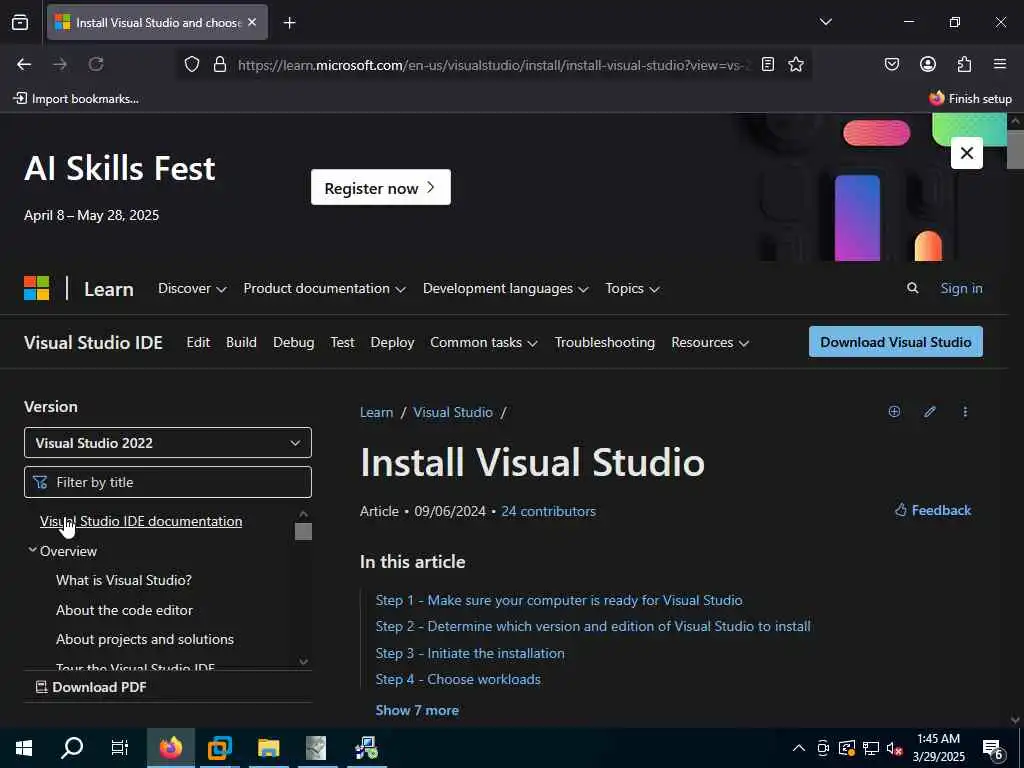Switch to Firefox taskbar icon

(171, 748)
